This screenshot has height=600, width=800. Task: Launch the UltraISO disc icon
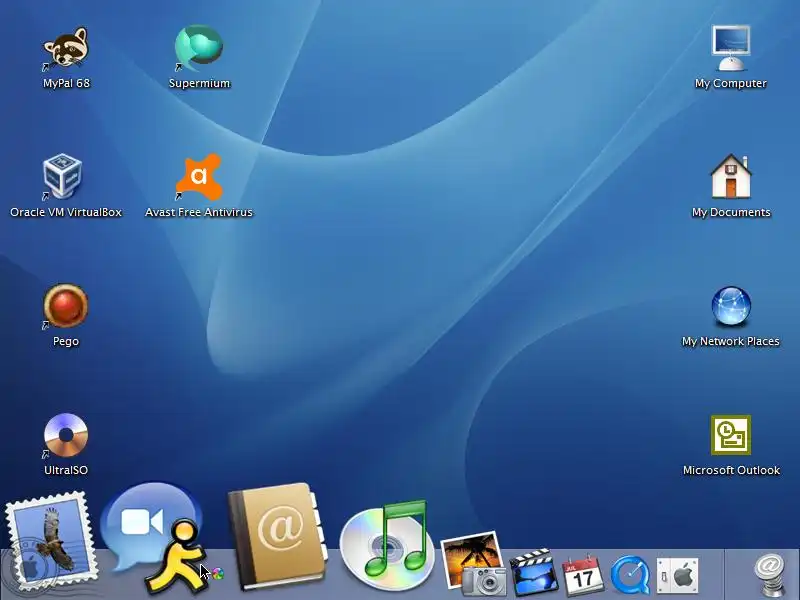pos(66,435)
